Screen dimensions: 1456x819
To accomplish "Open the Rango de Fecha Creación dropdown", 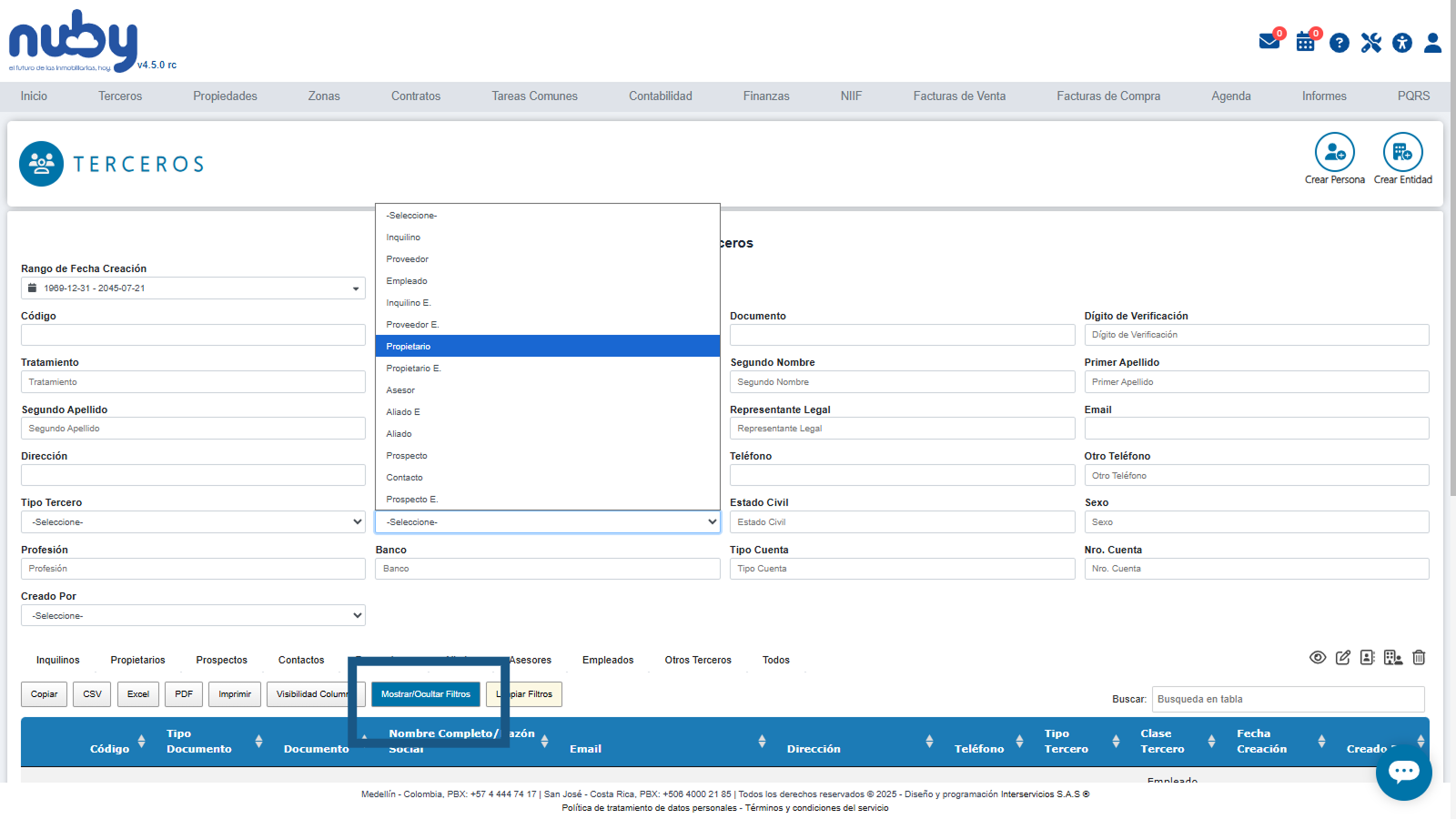I will [x=193, y=288].
